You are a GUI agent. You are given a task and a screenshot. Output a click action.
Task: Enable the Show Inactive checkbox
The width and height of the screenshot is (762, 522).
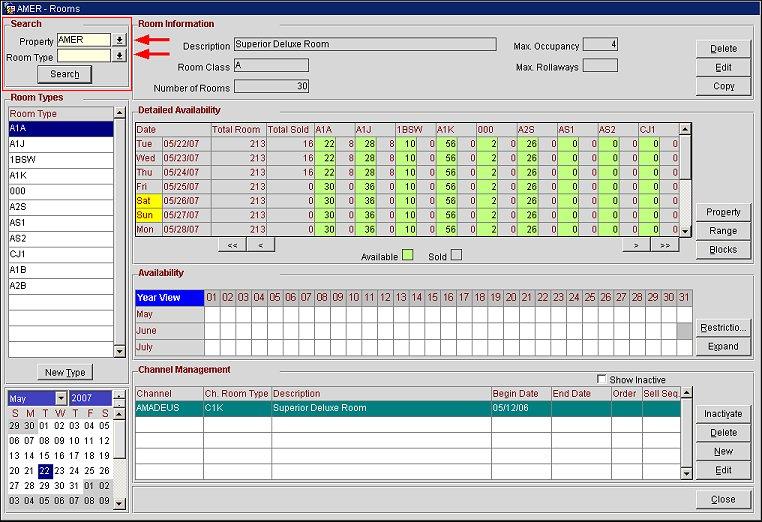[600, 380]
